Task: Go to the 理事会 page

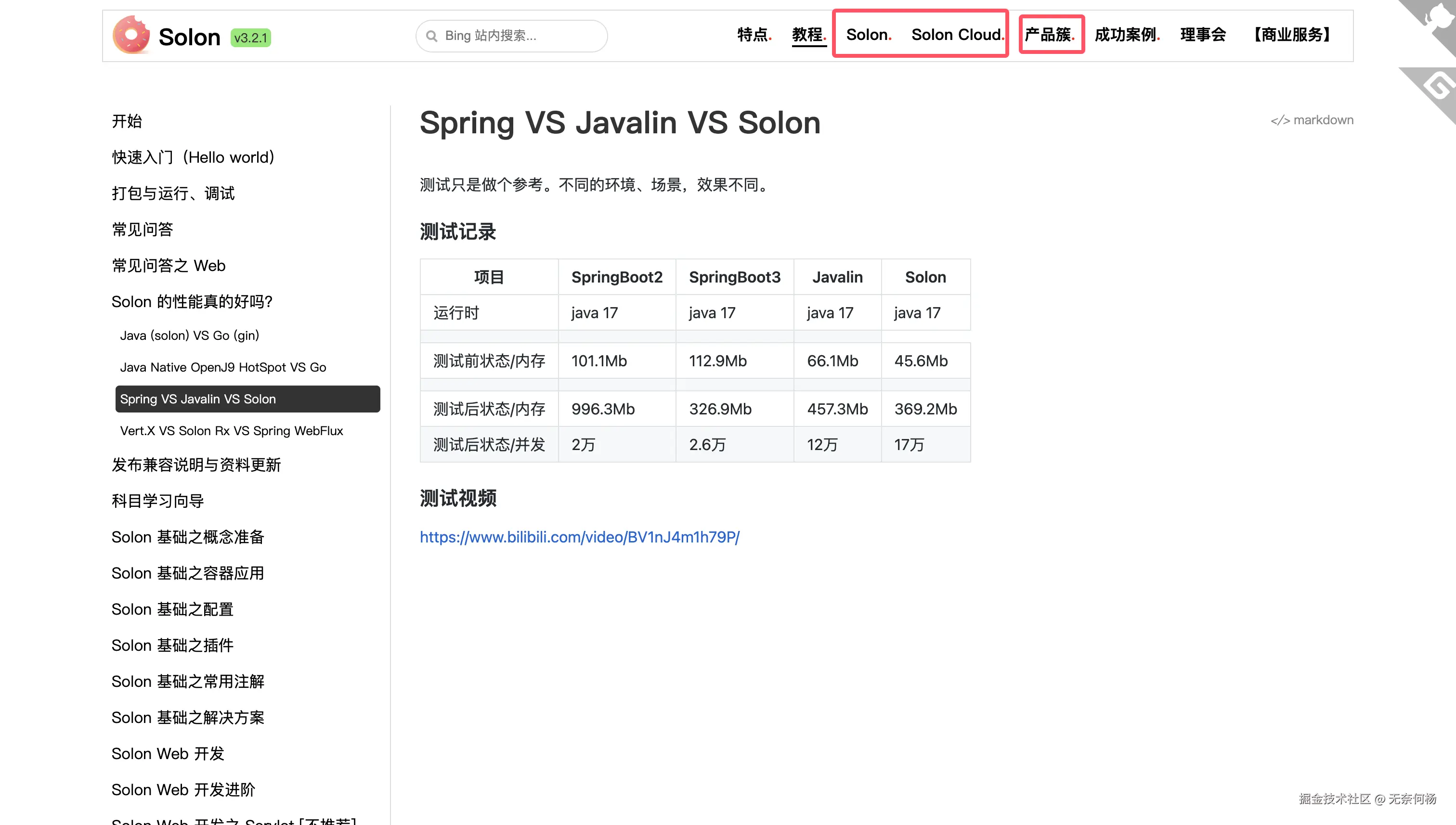Action: (x=1203, y=35)
